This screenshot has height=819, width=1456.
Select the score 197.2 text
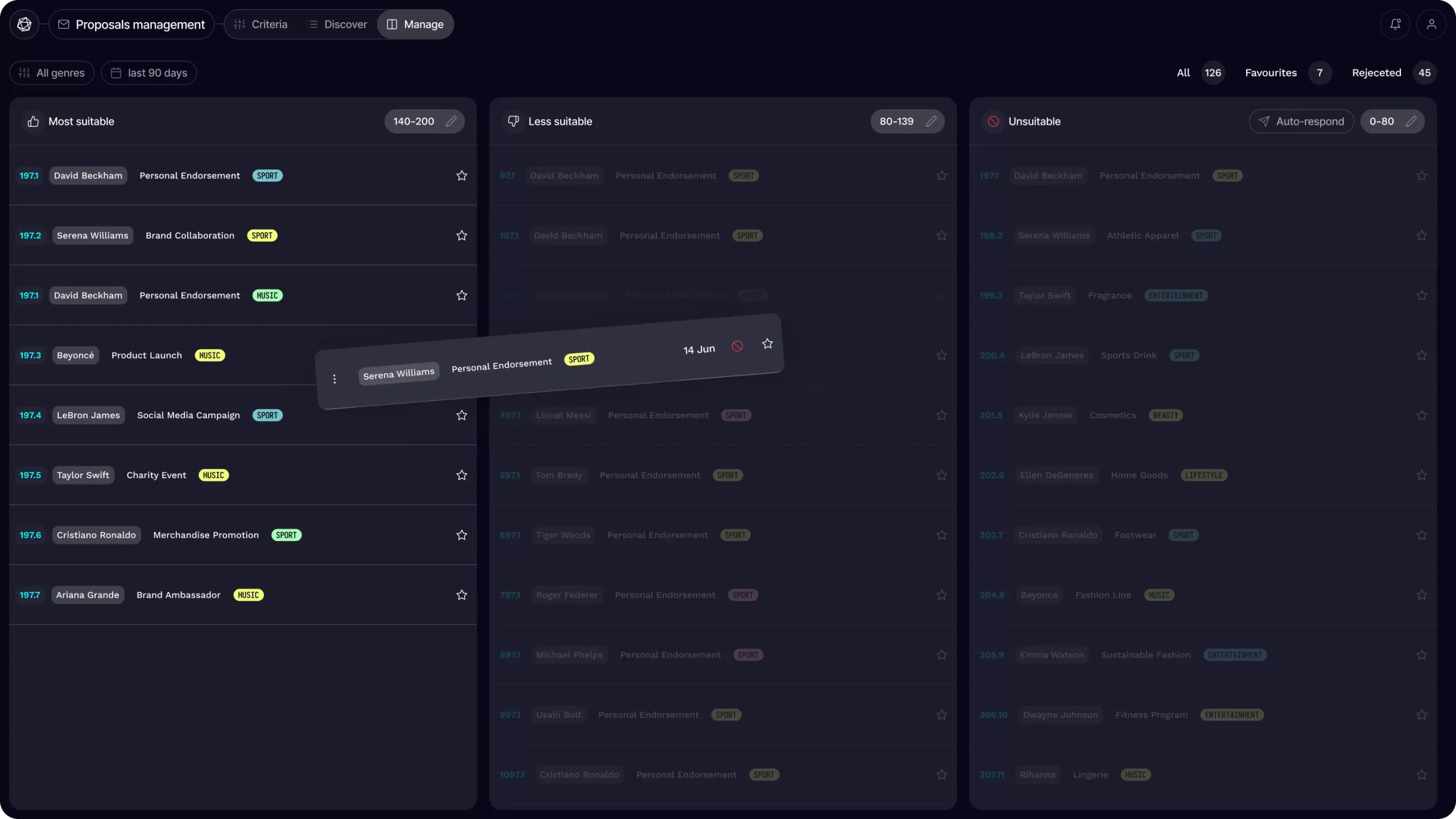coord(30,235)
